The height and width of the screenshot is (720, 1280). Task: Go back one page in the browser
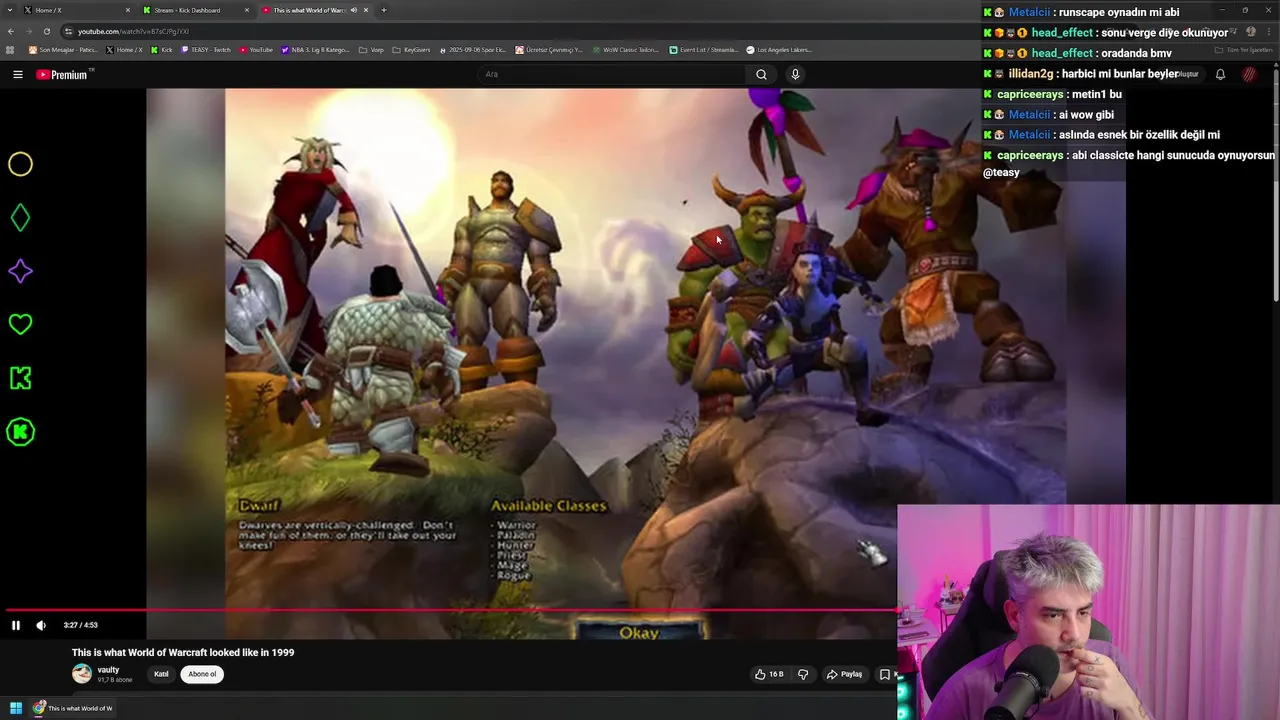pos(10,31)
